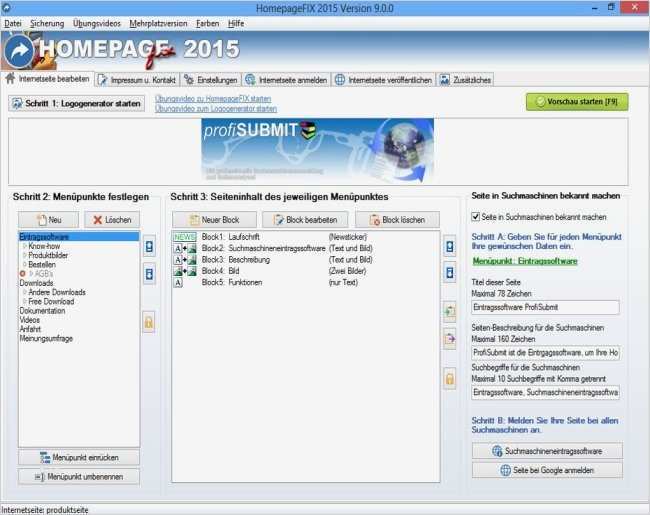Image resolution: width=650 pixels, height=515 pixels.
Task: Select Videos in the menu tree
Action: (x=29, y=320)
